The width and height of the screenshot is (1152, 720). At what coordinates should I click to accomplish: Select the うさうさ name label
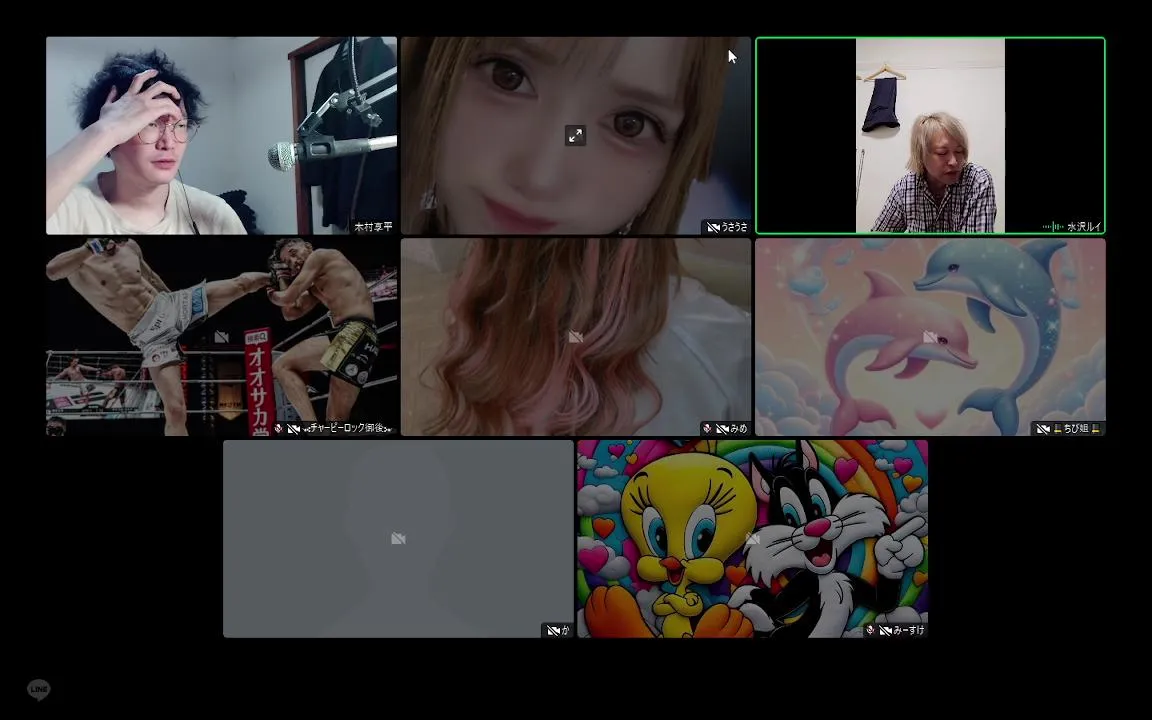coord(733,227)
